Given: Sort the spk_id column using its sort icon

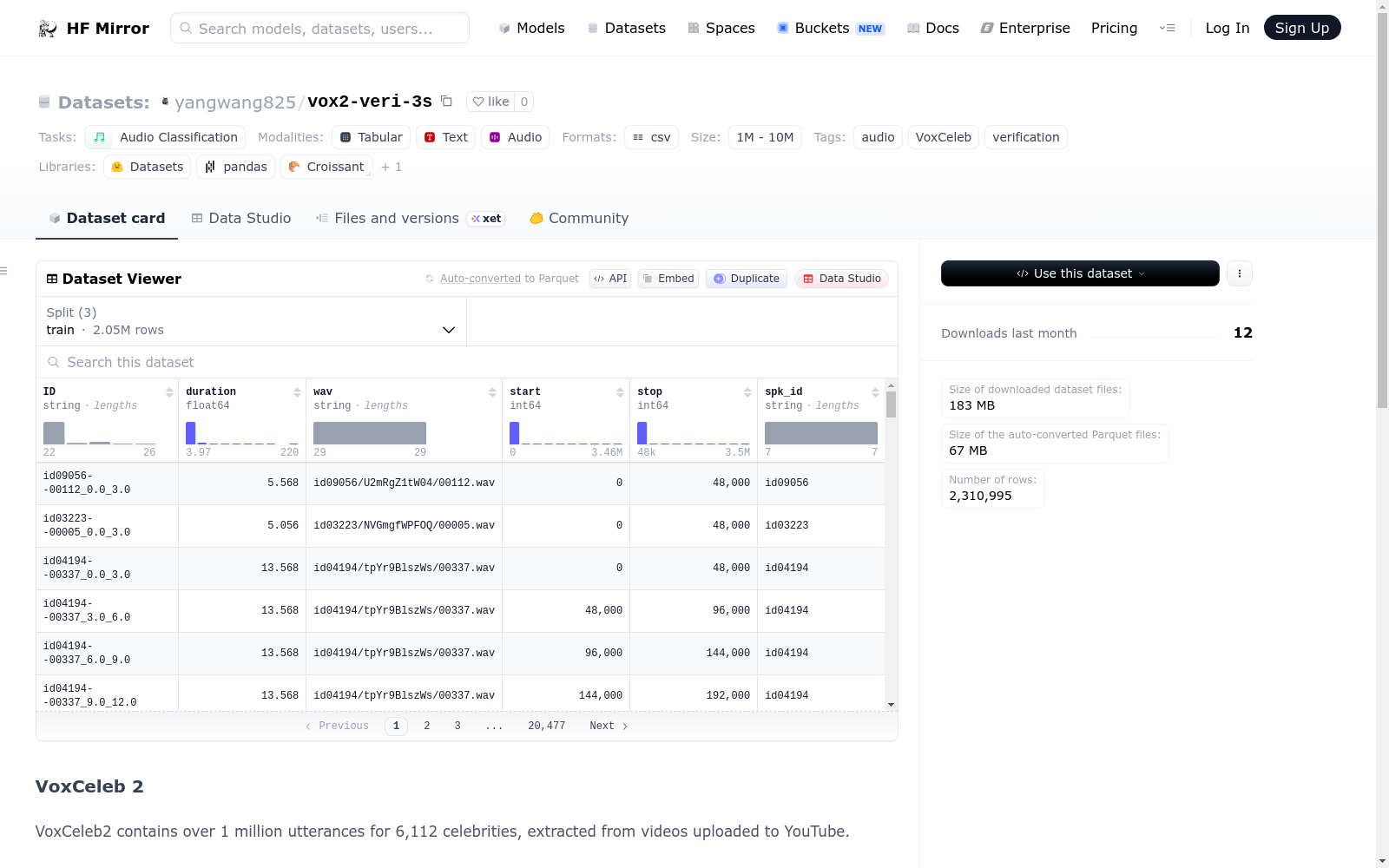Looking at the screenshot, I should (875, 392).
